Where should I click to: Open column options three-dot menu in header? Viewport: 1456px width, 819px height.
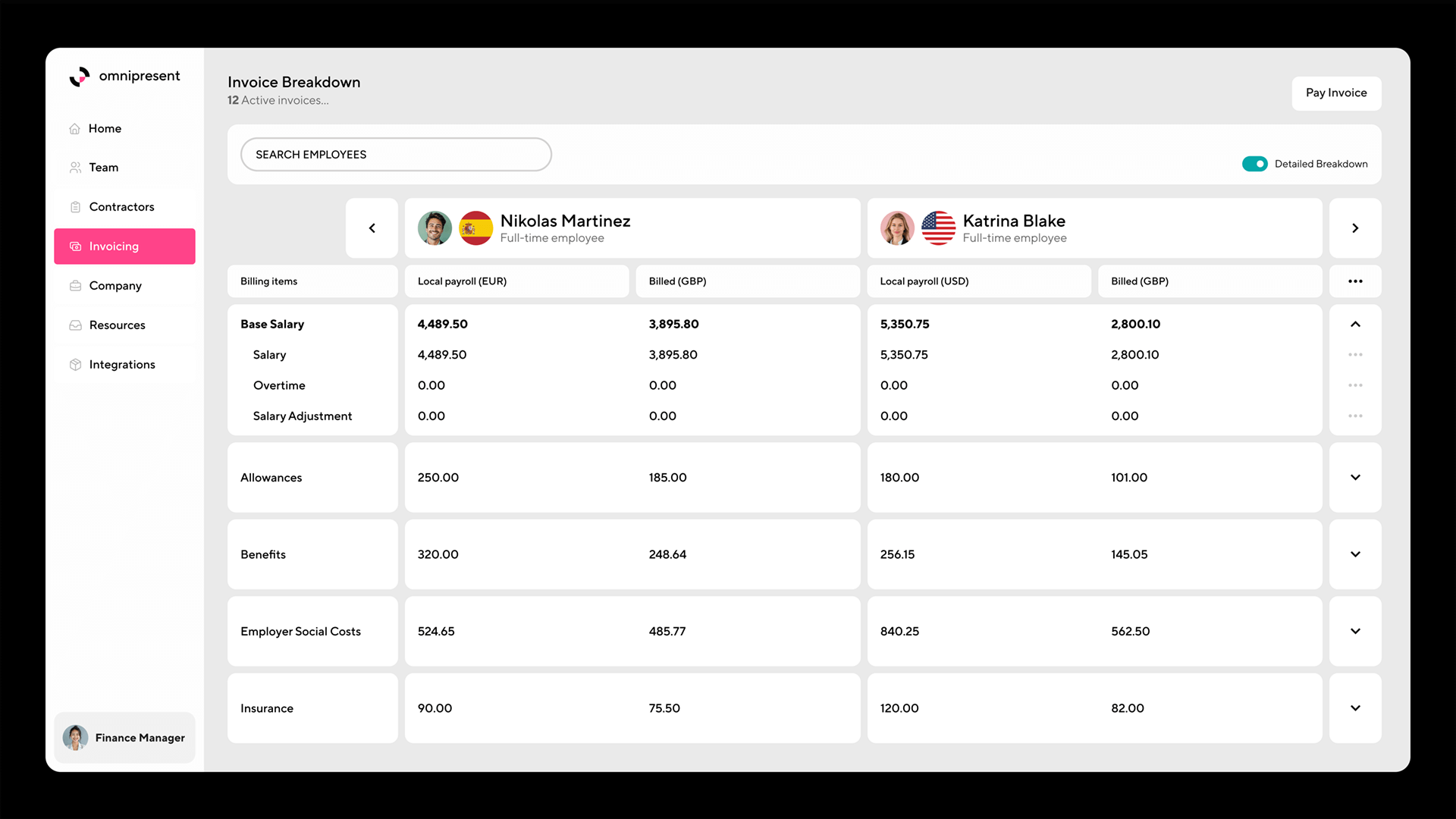(1354, 281)
